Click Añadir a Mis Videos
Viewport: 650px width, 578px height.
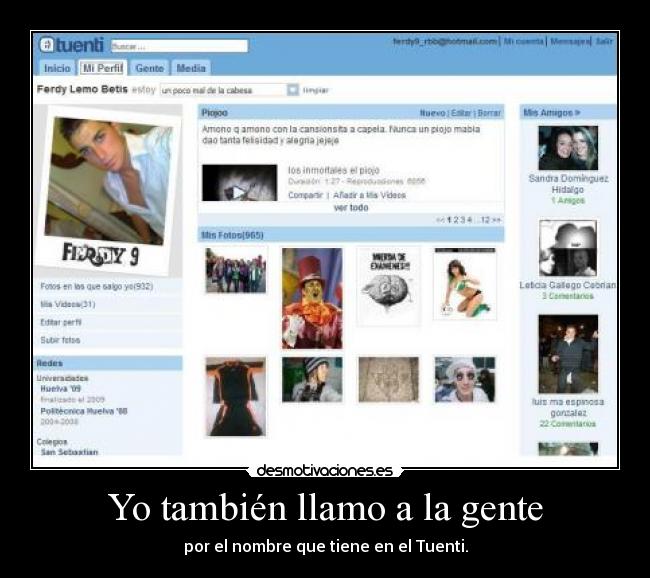(x=369, y=195)
